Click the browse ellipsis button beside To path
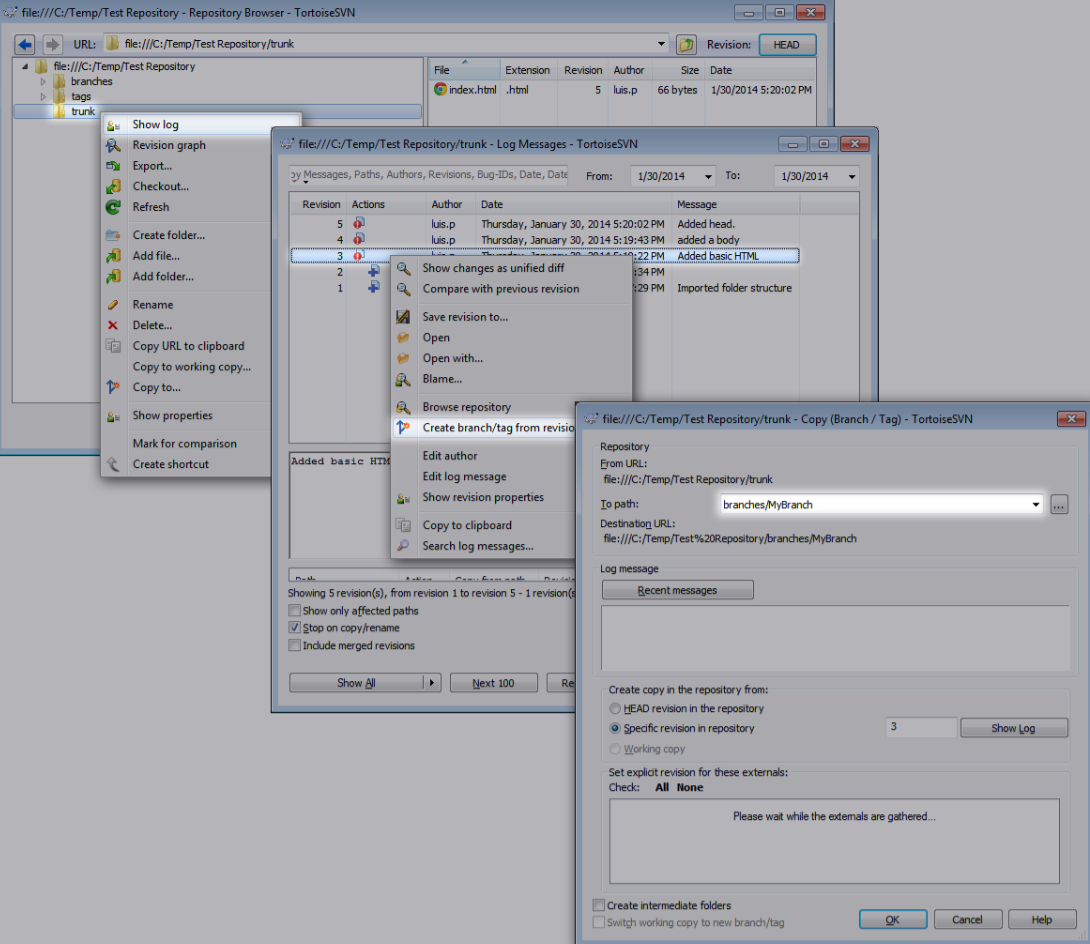1090x944 pixels. tap(1059, 505)
